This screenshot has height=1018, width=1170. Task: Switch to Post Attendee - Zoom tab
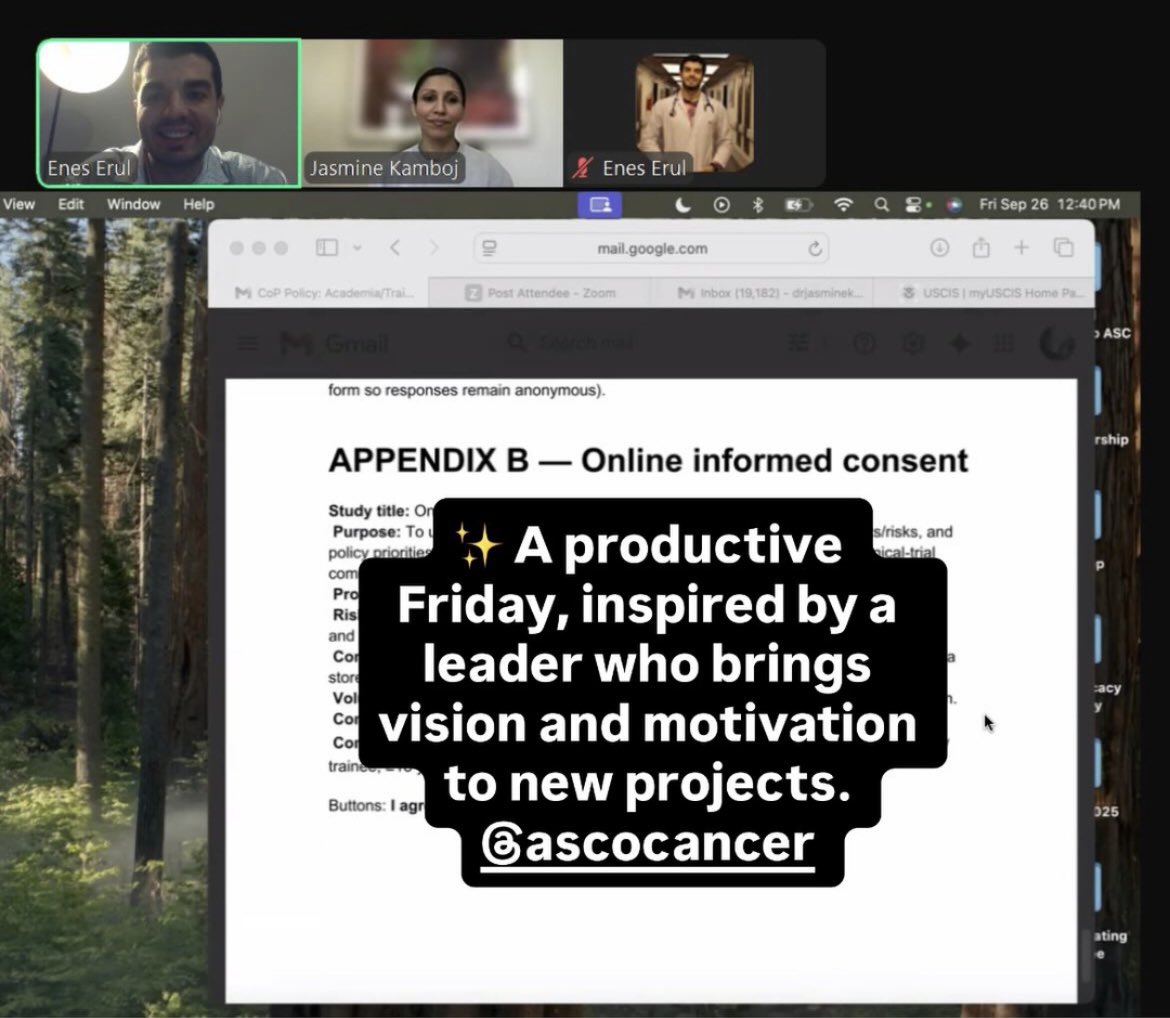point(541,293)
